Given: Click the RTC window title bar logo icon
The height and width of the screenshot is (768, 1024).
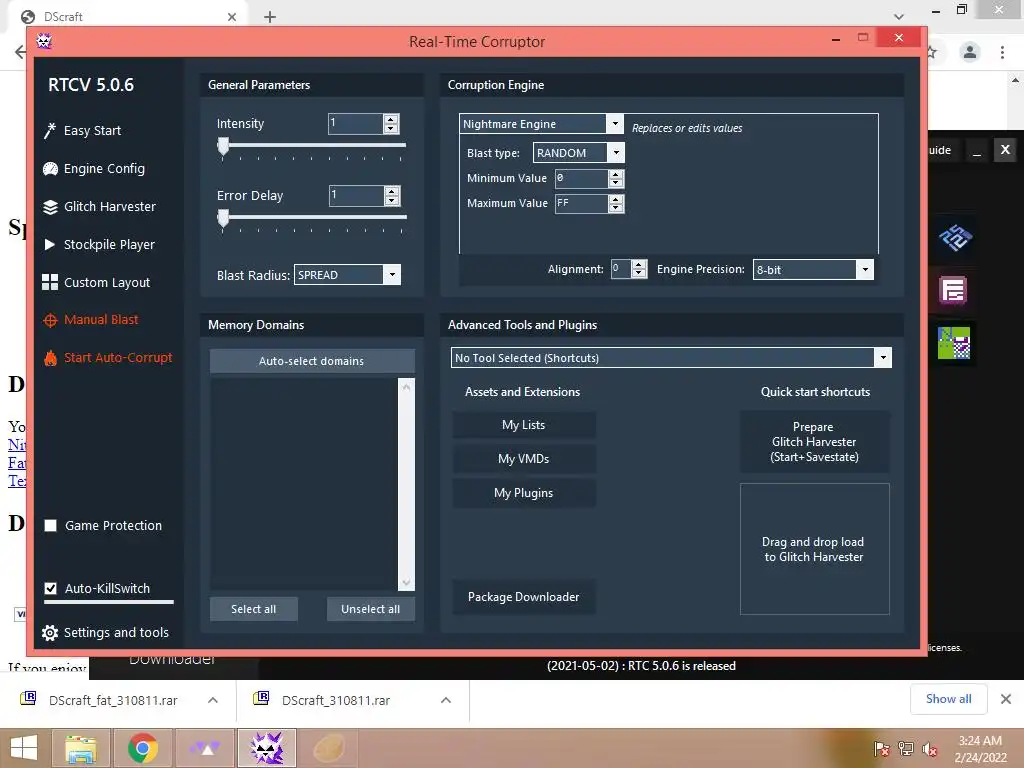Looking at the screenshot, I should point(44,41).
